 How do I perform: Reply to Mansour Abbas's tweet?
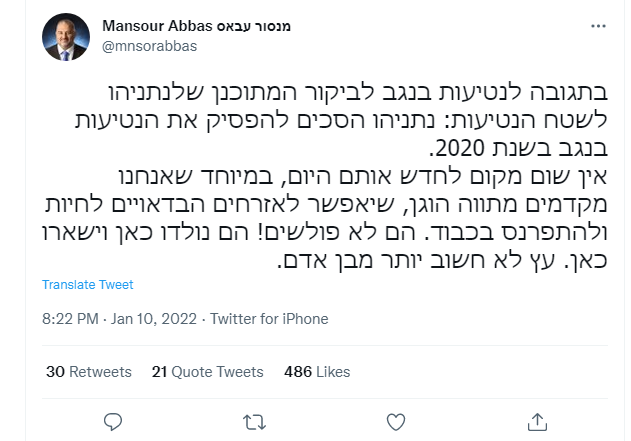[x=112, y=420]
